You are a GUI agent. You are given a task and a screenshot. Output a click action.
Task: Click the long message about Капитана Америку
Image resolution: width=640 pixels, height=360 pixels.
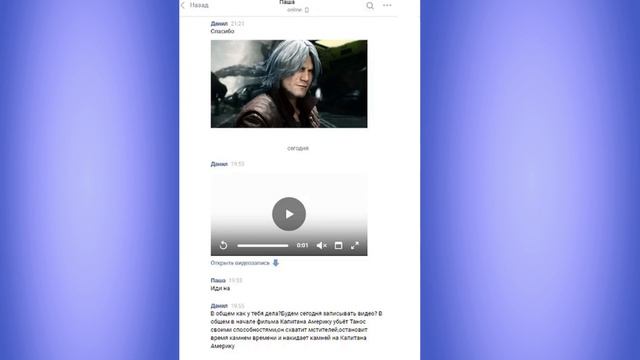coord(296,330)
